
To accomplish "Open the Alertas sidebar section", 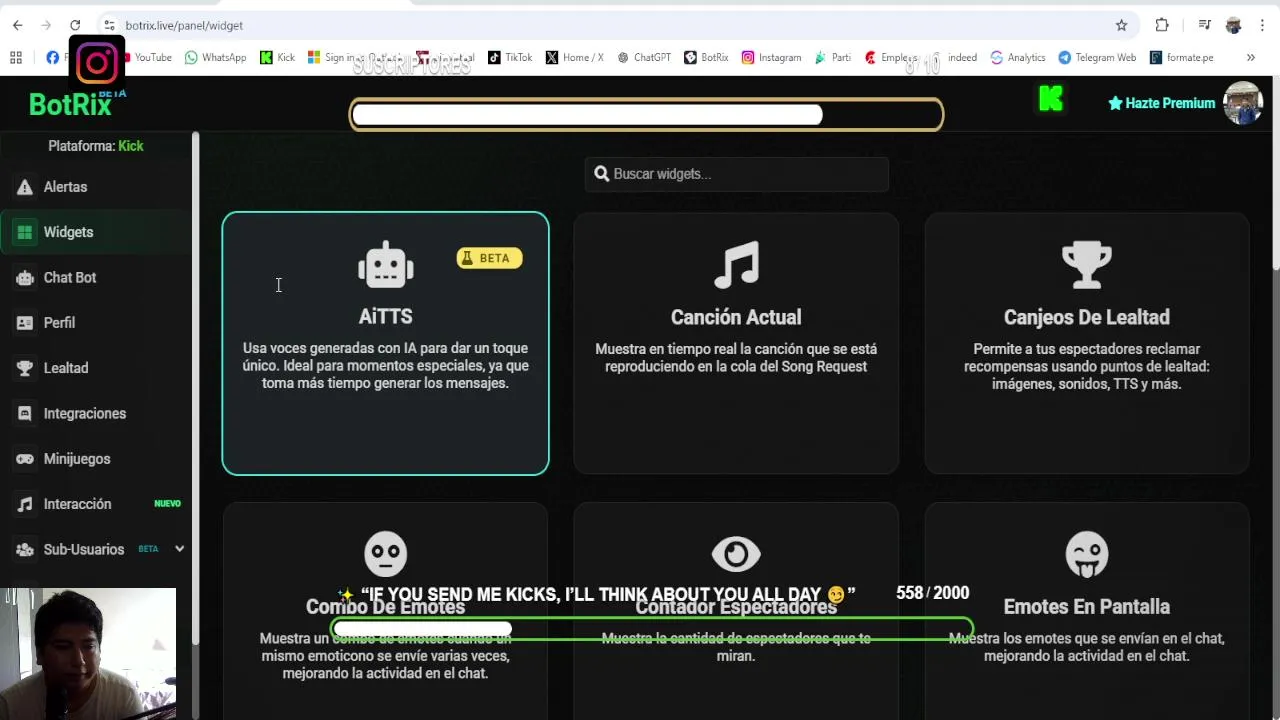I will pyautogui.click(x=96, y=187).
